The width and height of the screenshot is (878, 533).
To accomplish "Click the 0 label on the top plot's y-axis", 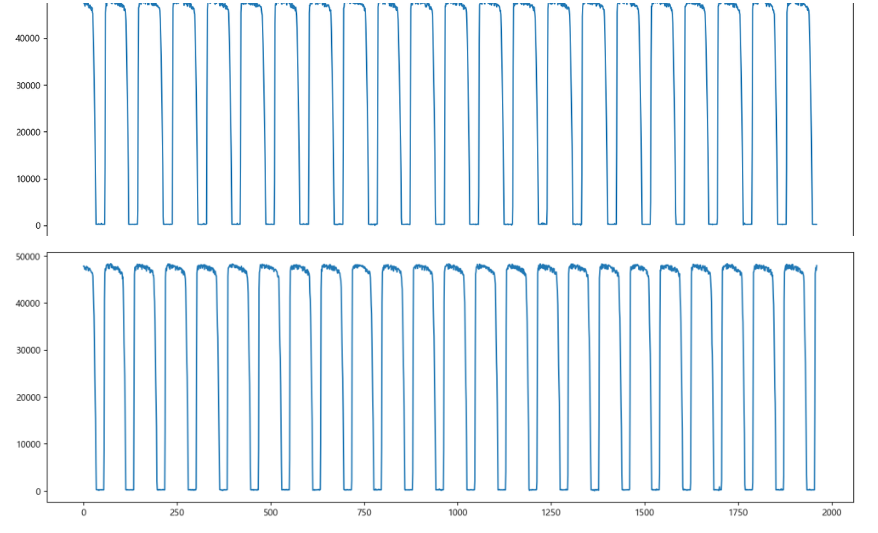I will coord(38,226).
